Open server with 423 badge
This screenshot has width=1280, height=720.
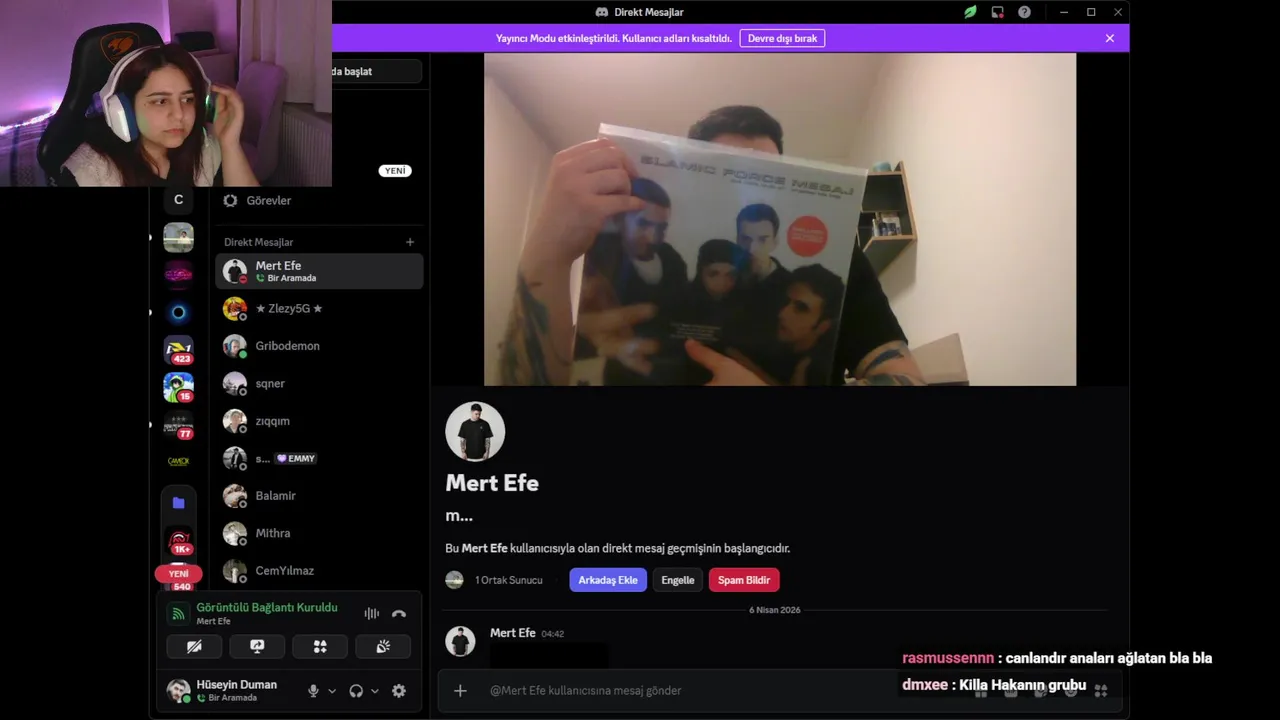(x=179, y=349)
